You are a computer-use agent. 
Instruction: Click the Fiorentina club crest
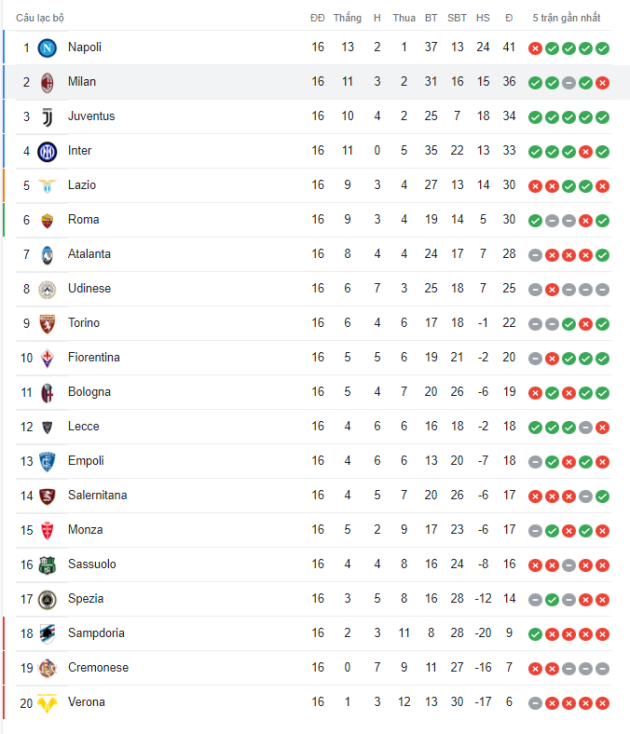pyautogui.click(x=47, y=358)
